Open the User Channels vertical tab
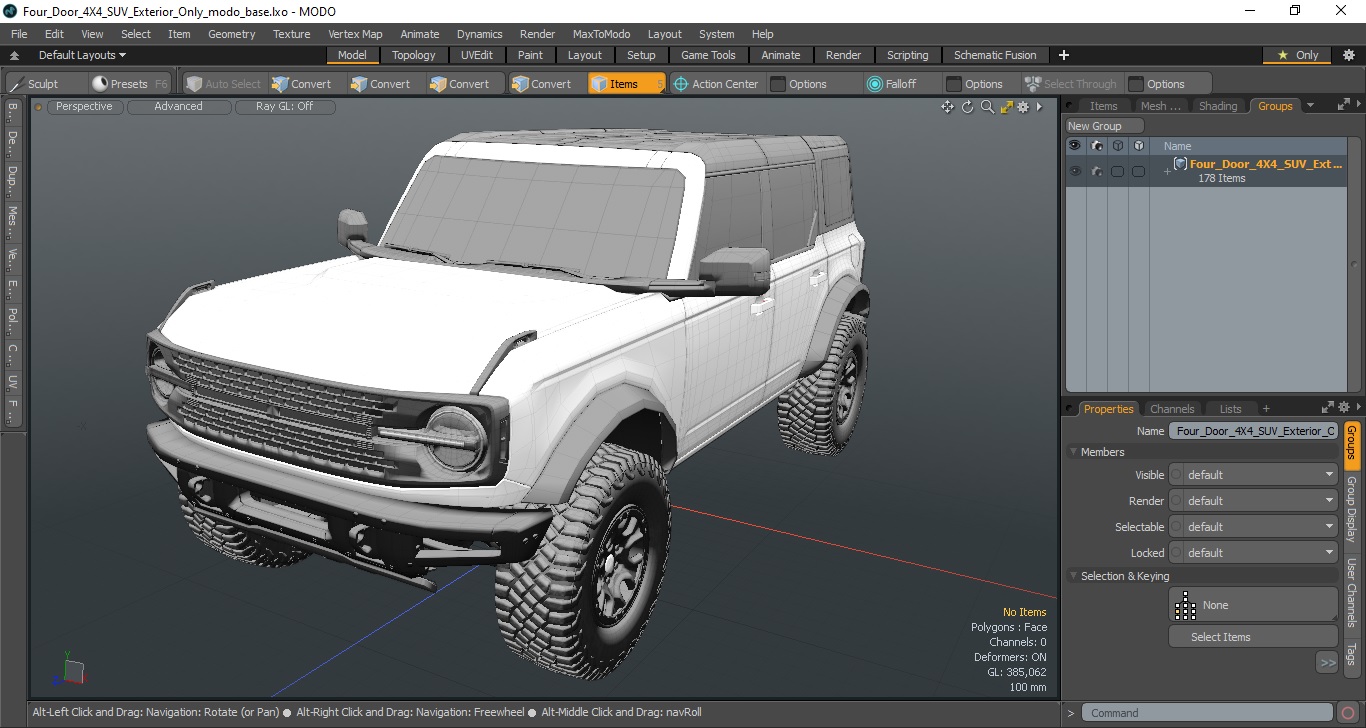Viewport: 1366px width, 728px height. pyautogui.click(x=1351, y=592)
